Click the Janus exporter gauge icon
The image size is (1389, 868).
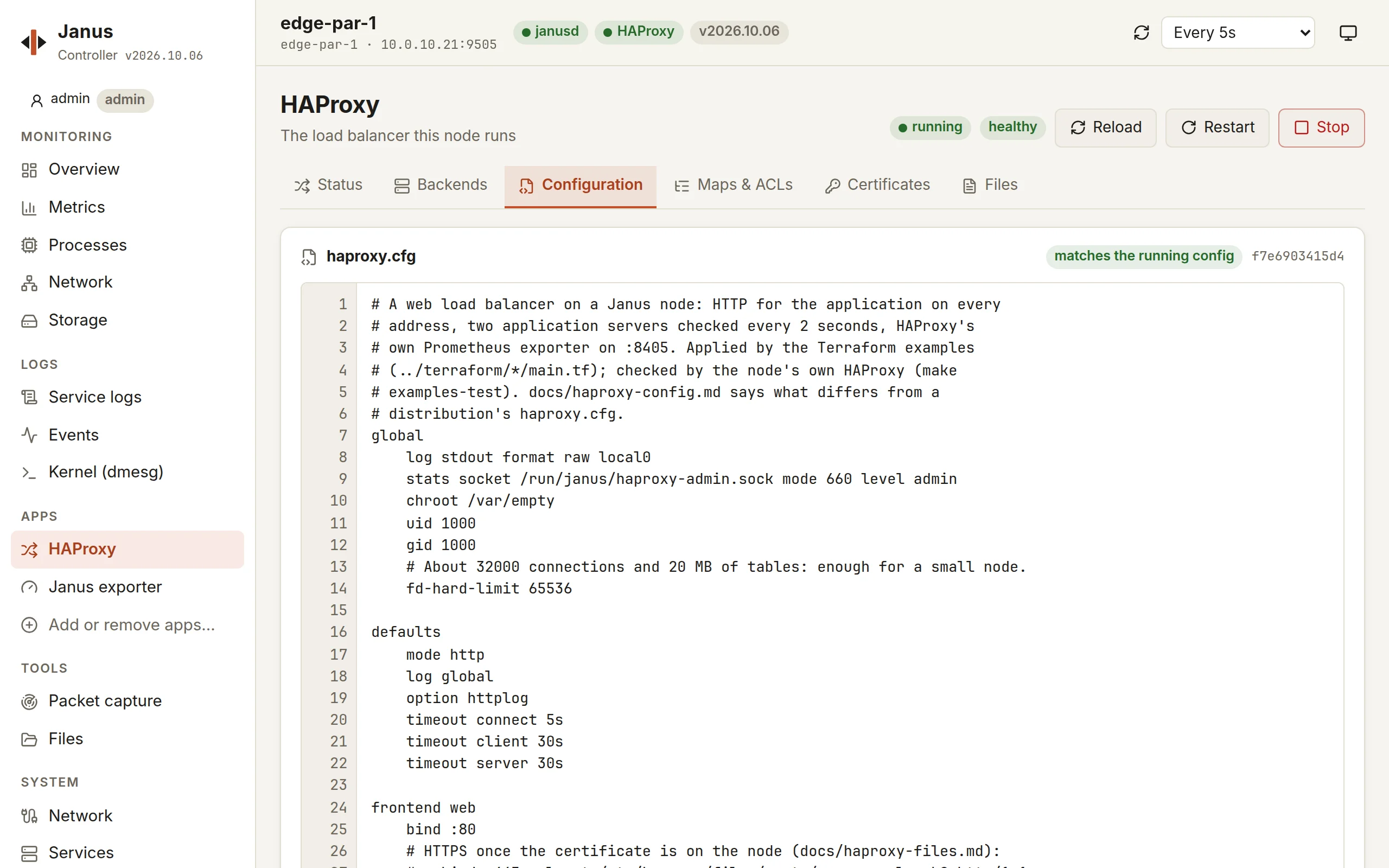coord(29,588)
